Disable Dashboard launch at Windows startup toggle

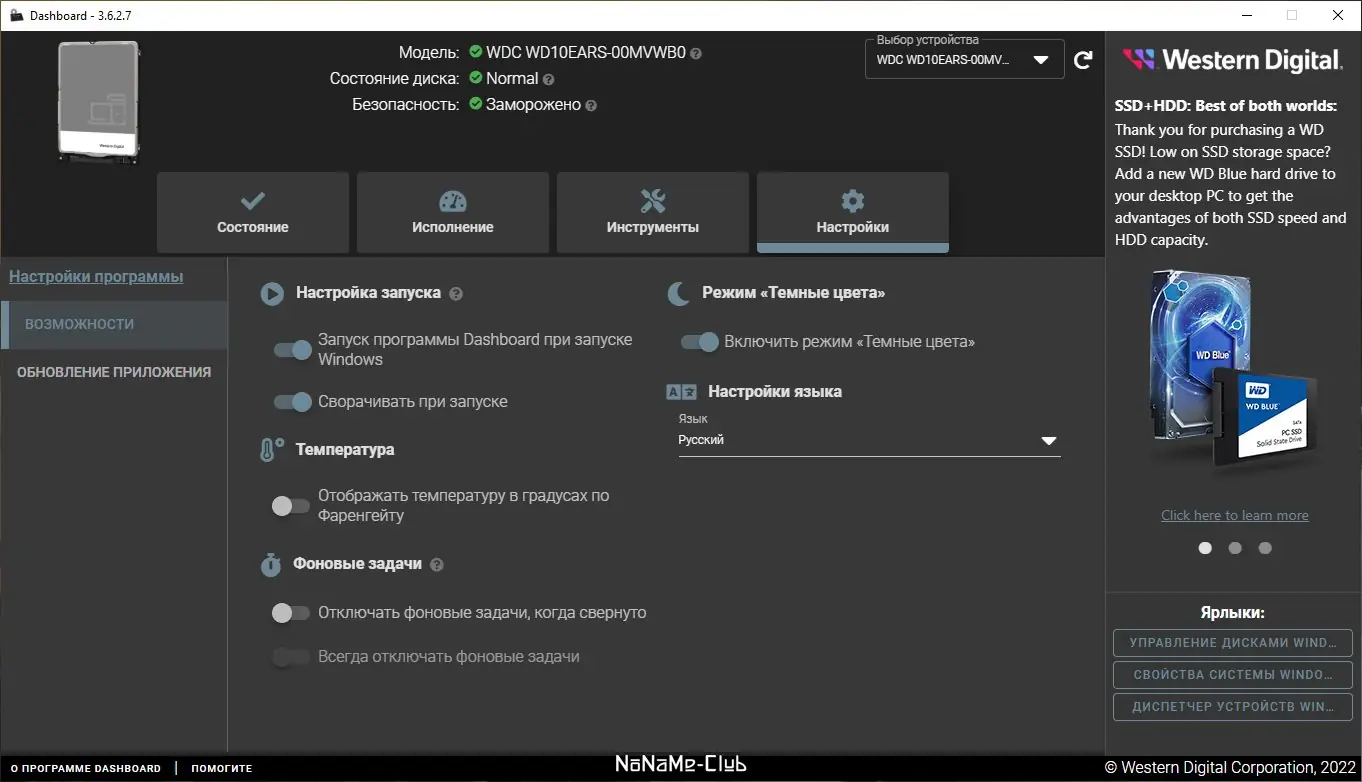291,349
